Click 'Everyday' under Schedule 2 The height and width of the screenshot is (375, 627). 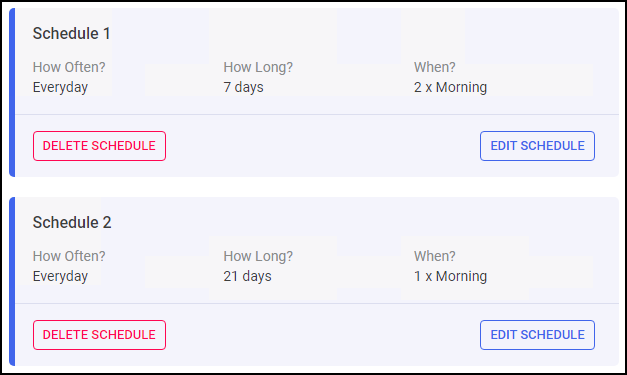click(x=60, y=277)
